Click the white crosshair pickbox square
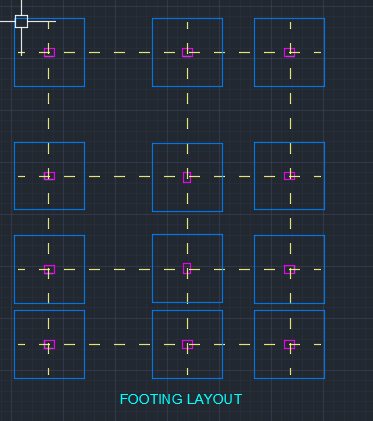This screenshot has width=373, height=421. click(21, 21)
